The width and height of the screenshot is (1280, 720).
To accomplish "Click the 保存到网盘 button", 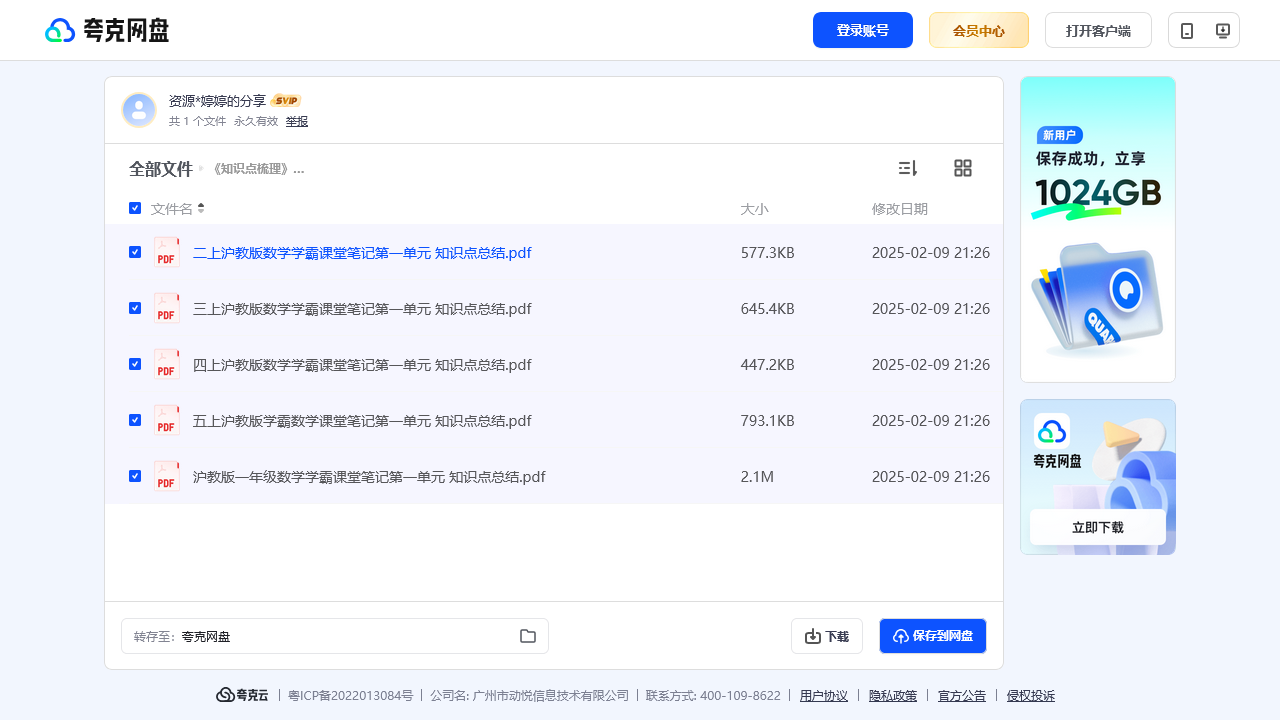I will pos(933,636).
